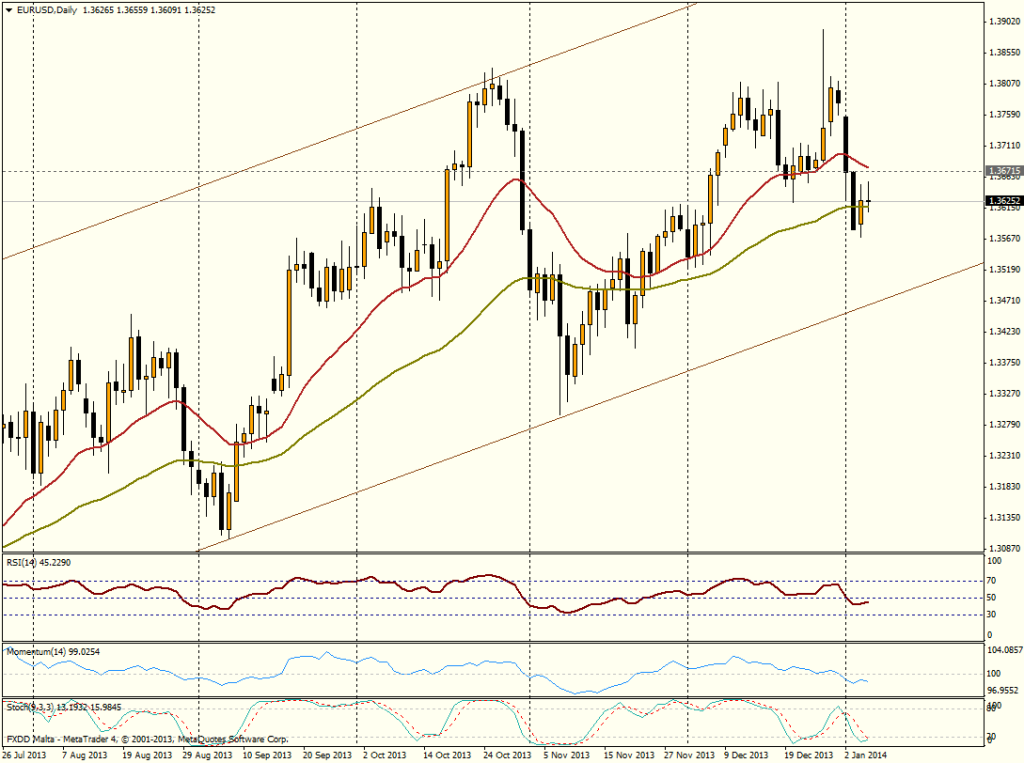Click the RSI scale value 70
The height and width of the screenshot is (763, 1024).
click(x=993, y=580)
